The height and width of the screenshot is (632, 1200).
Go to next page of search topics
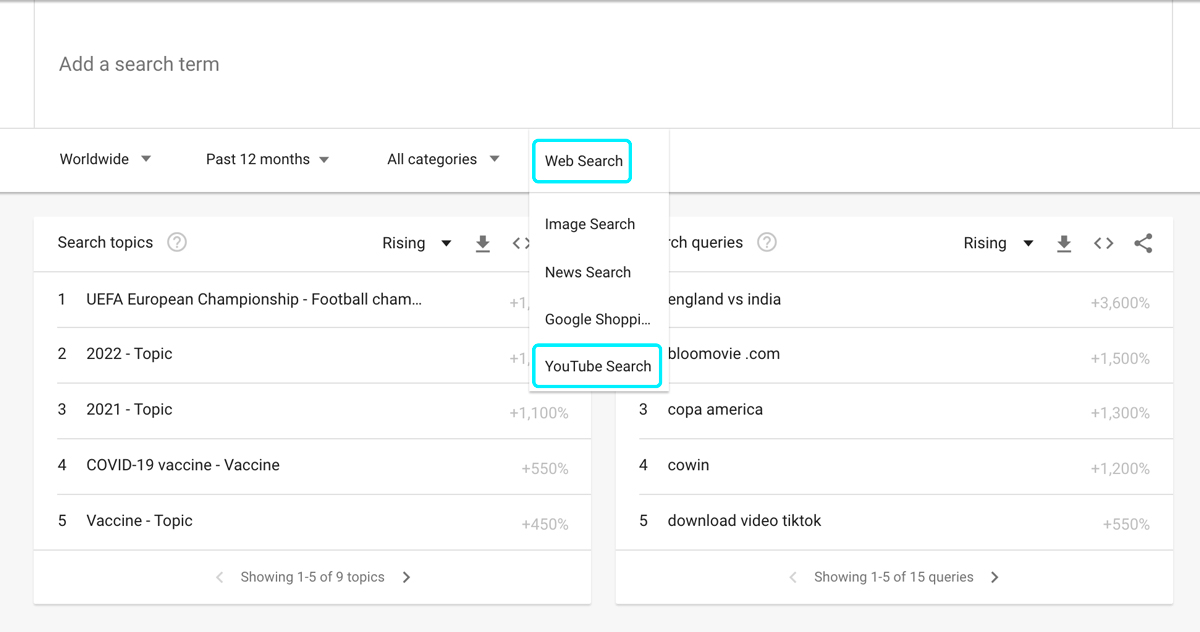[x=406, y=577]
